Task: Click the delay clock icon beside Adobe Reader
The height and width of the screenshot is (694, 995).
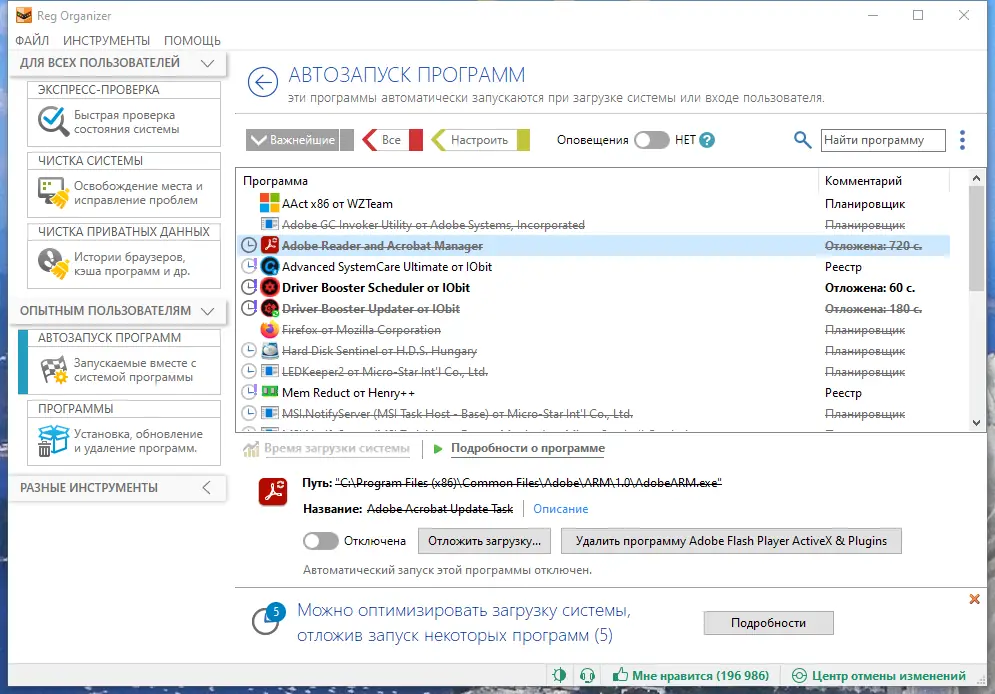Action: 249,246
